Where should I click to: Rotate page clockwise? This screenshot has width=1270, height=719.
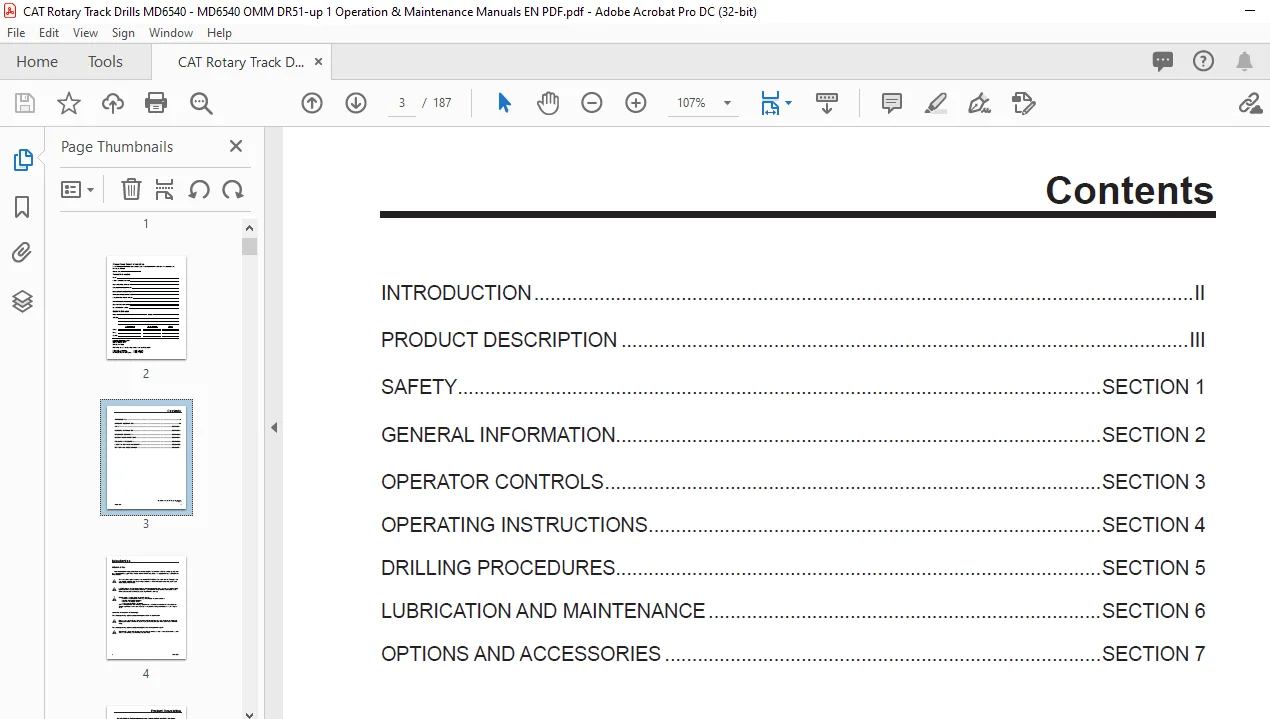(x=233, y=189)
